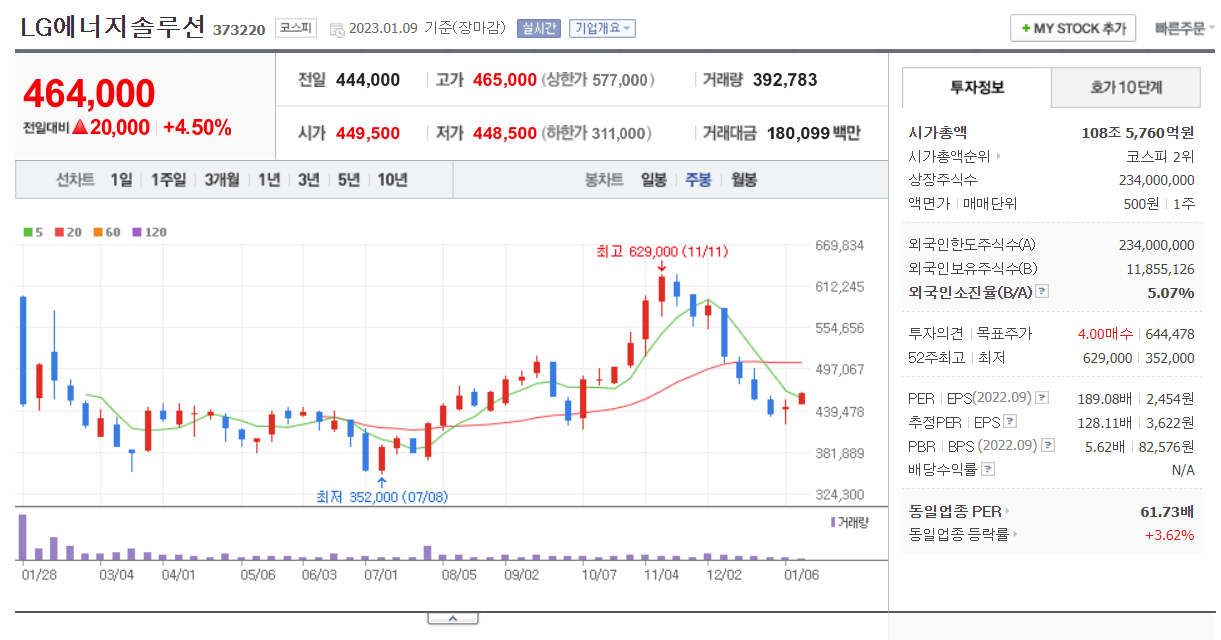1221x640 pixels.
Task: Click the current price 464,000
Action: point(89,94)
